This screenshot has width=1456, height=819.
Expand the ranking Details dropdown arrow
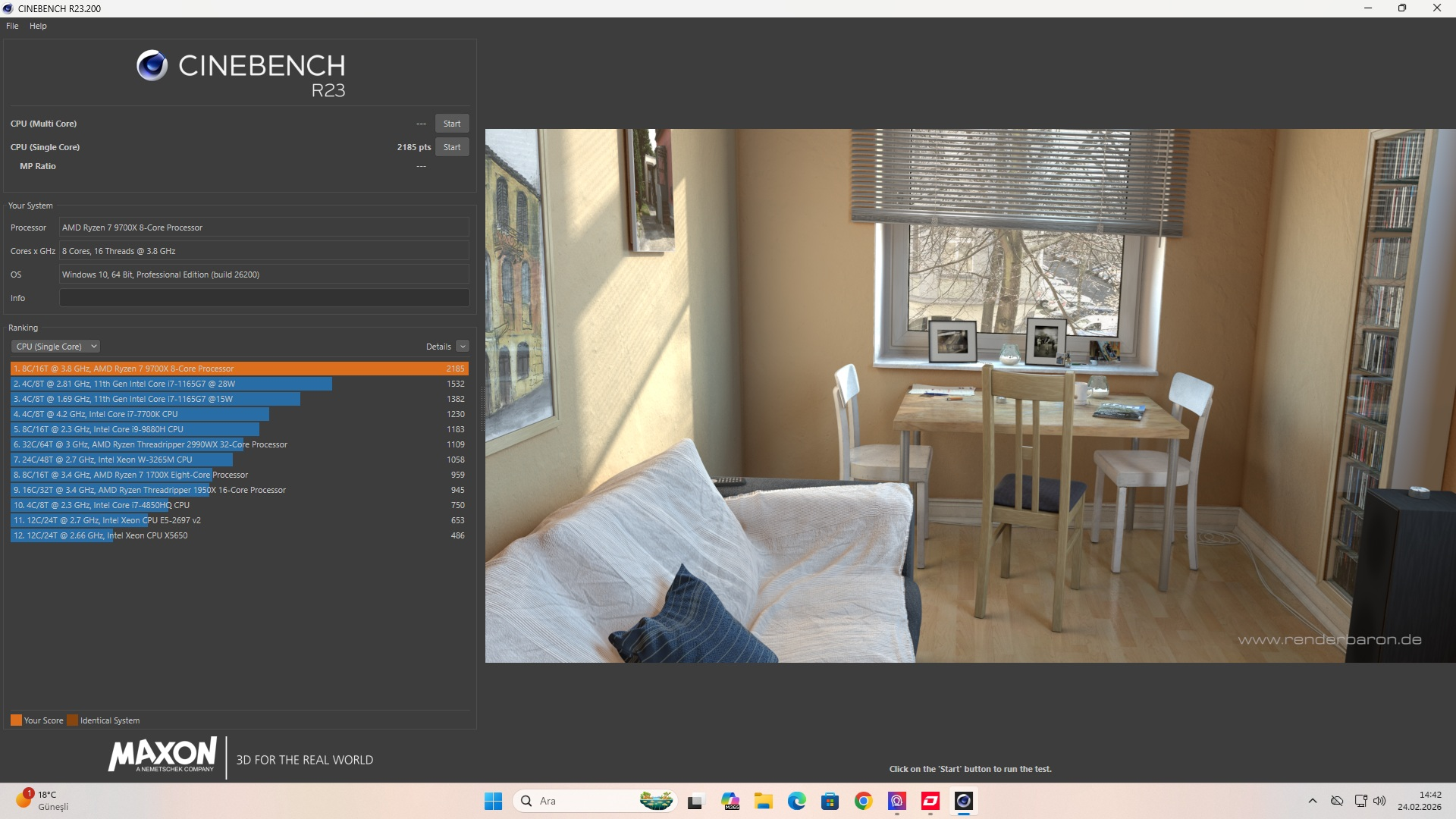[463, 347]
